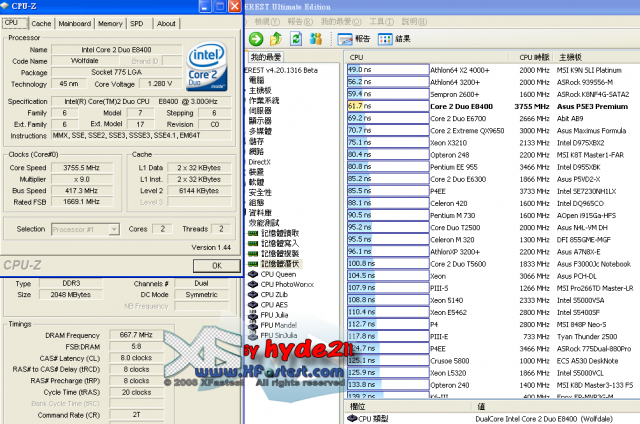Click the Xeon X3210 result row
The height and width of the screenshot is (424, 640).
[x=493, y=143]
